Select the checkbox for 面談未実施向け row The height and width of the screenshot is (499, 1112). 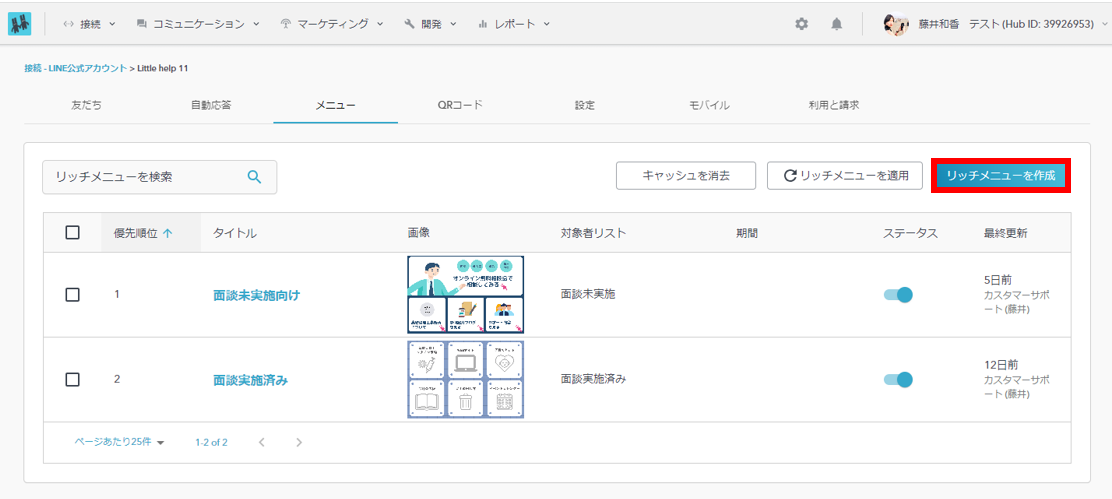pyautogui.click(x=72, y=295)
